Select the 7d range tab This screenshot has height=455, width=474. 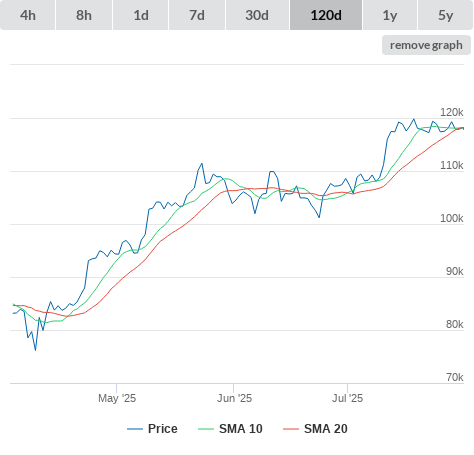click(x=197, y=15)
